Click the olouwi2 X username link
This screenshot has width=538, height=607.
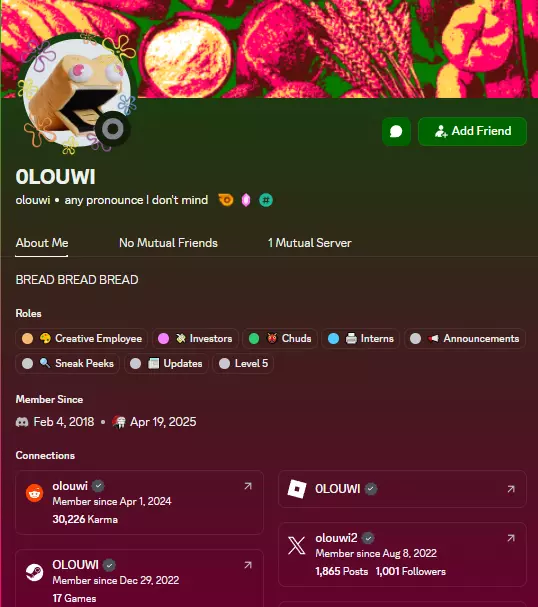[336, 538]
